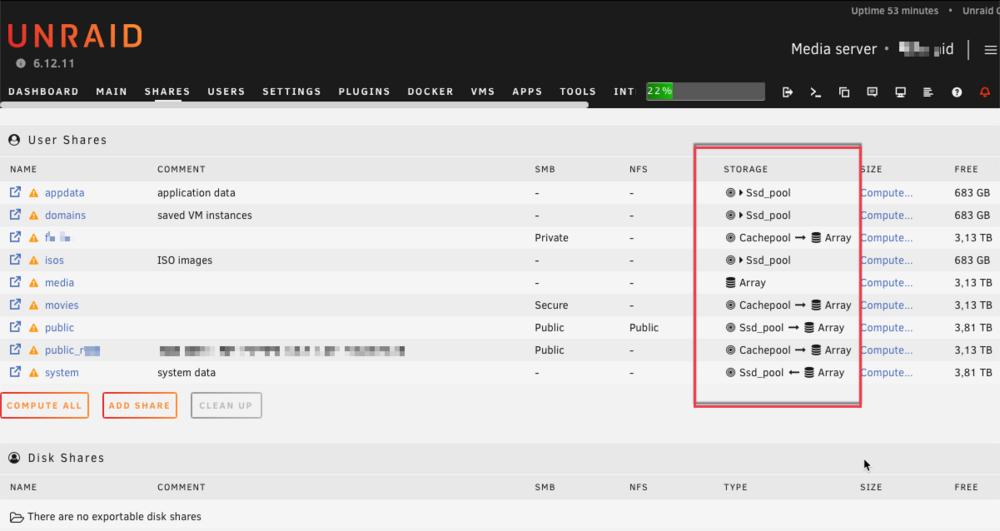Image resolution: width=1000 pixels, height=531 pixels.
Task: Open the domains share link
Action: click(65, 215)
